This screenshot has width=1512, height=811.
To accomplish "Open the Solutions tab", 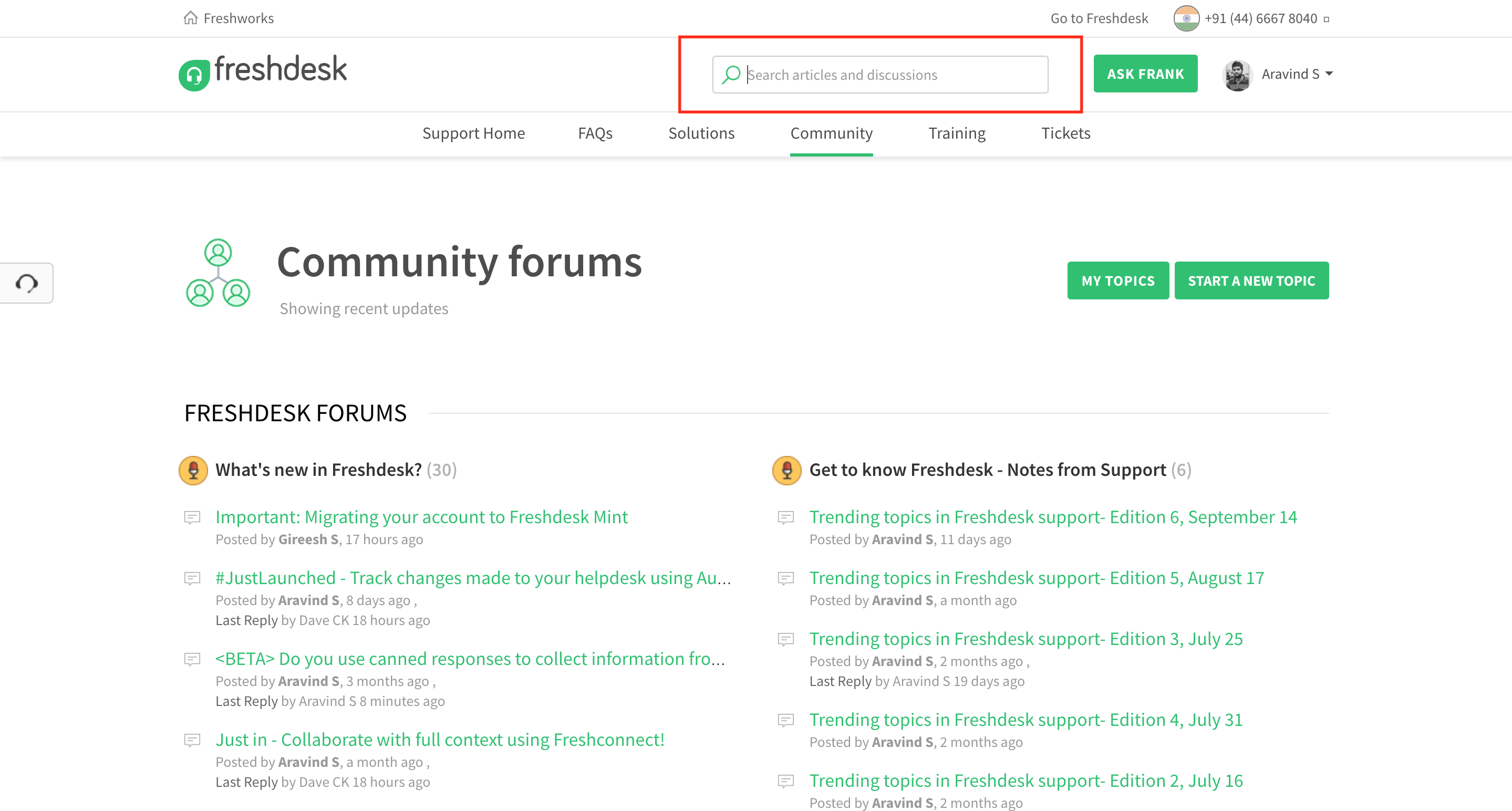I will (x=701, y=133).
